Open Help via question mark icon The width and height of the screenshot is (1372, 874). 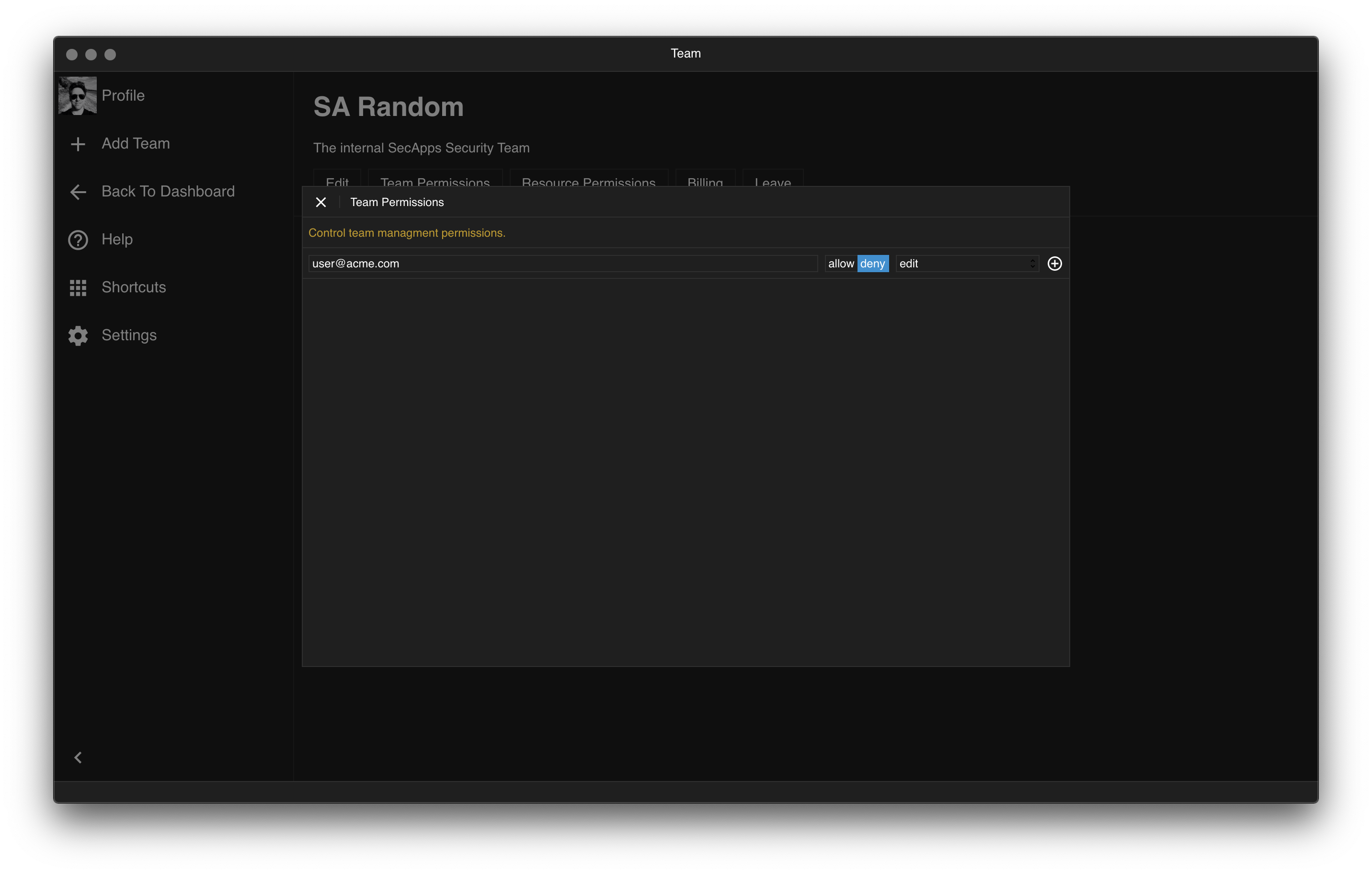(78, 240)
